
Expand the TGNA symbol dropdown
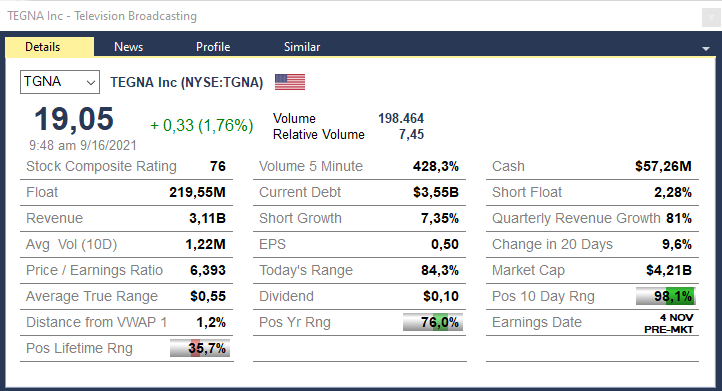point(60,82)
